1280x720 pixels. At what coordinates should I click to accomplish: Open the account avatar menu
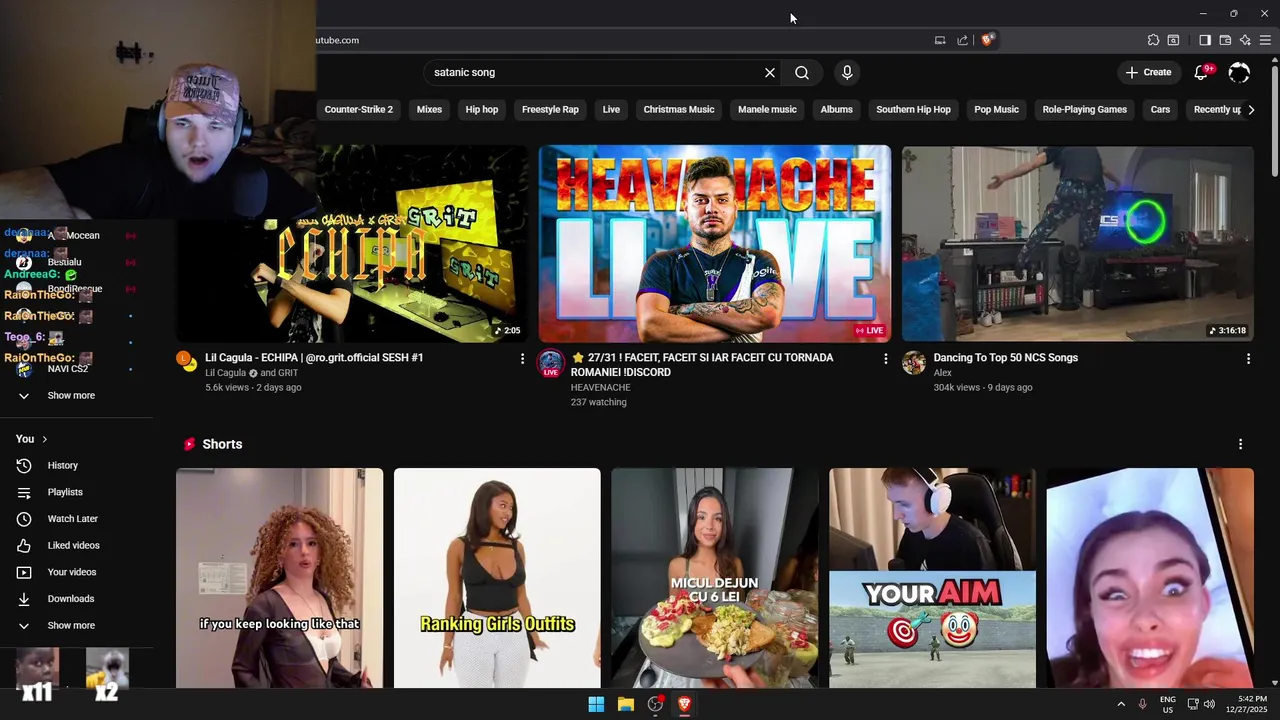[x=1239, y=72]
